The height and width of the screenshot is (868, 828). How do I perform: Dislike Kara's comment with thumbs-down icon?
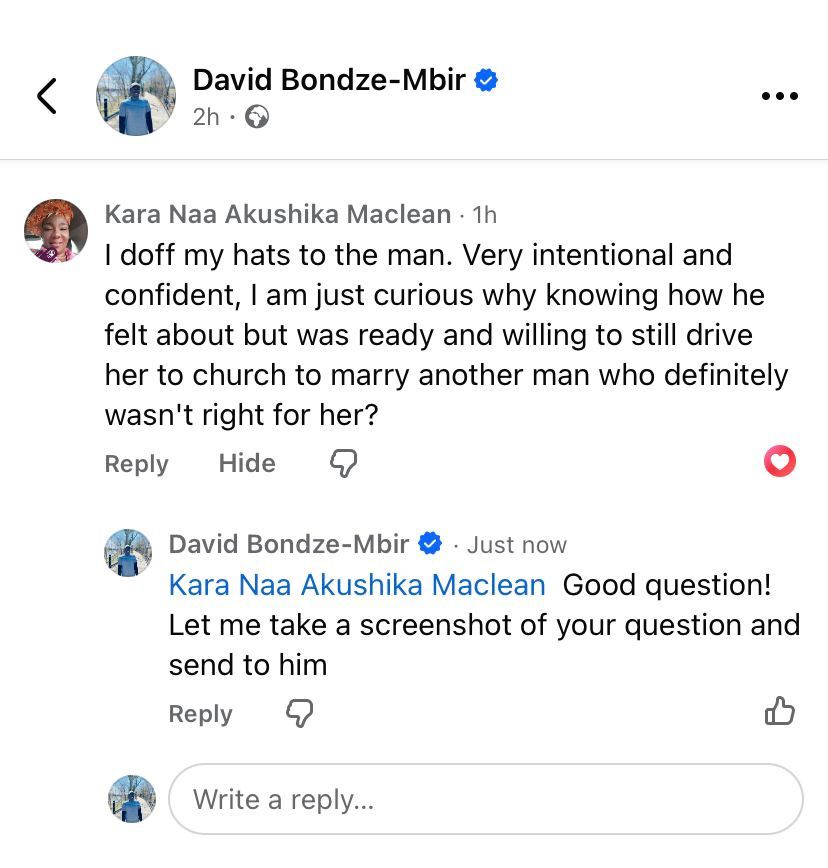tap(343, 463)
